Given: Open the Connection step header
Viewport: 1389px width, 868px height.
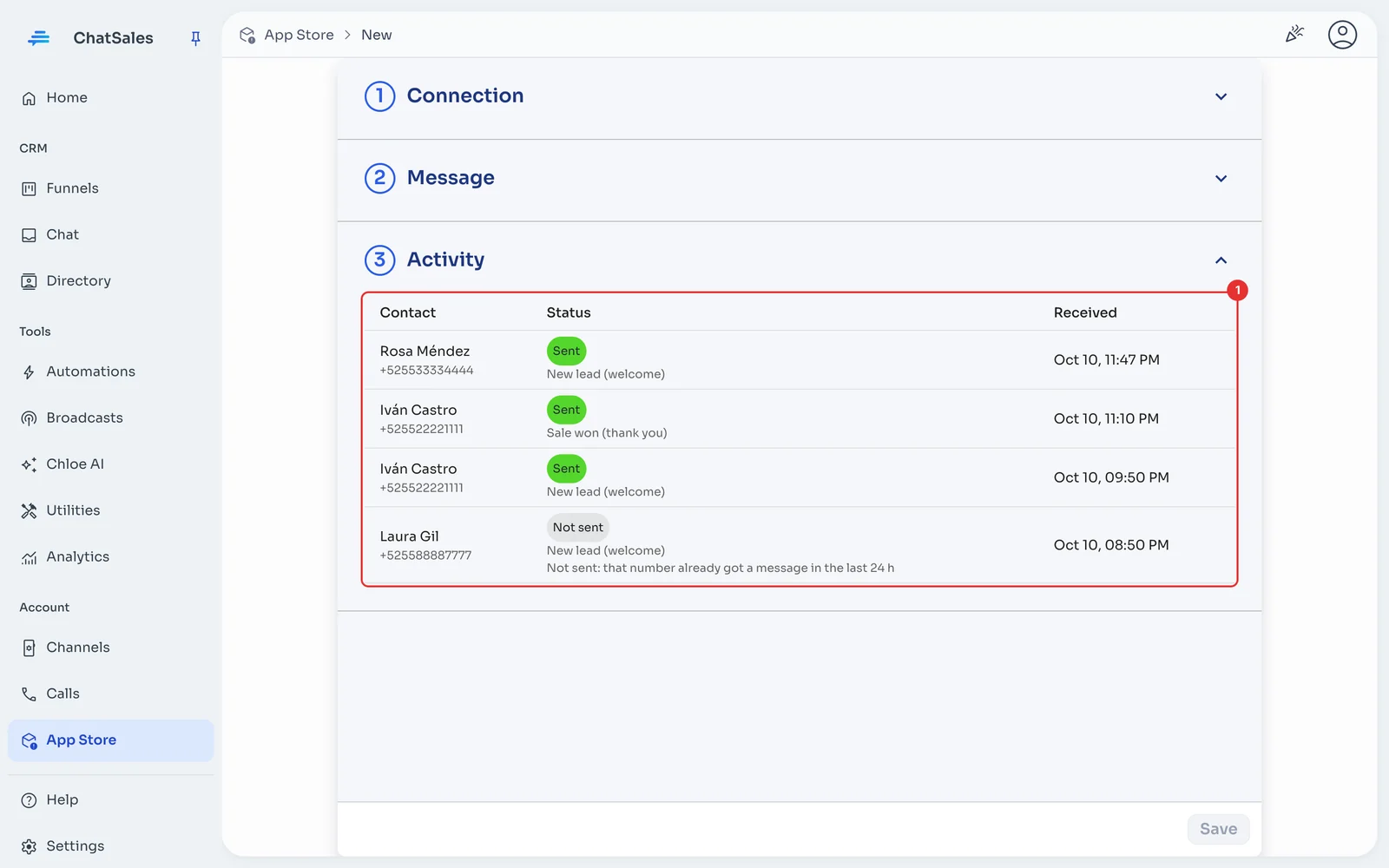Looking at the screenshot, I should click(799, 96).
